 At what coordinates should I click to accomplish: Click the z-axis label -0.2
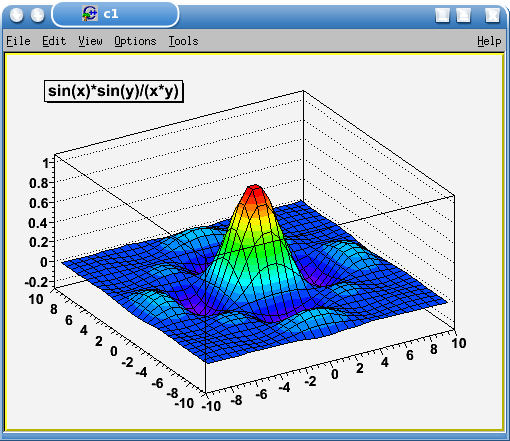(x=37, y=282)
